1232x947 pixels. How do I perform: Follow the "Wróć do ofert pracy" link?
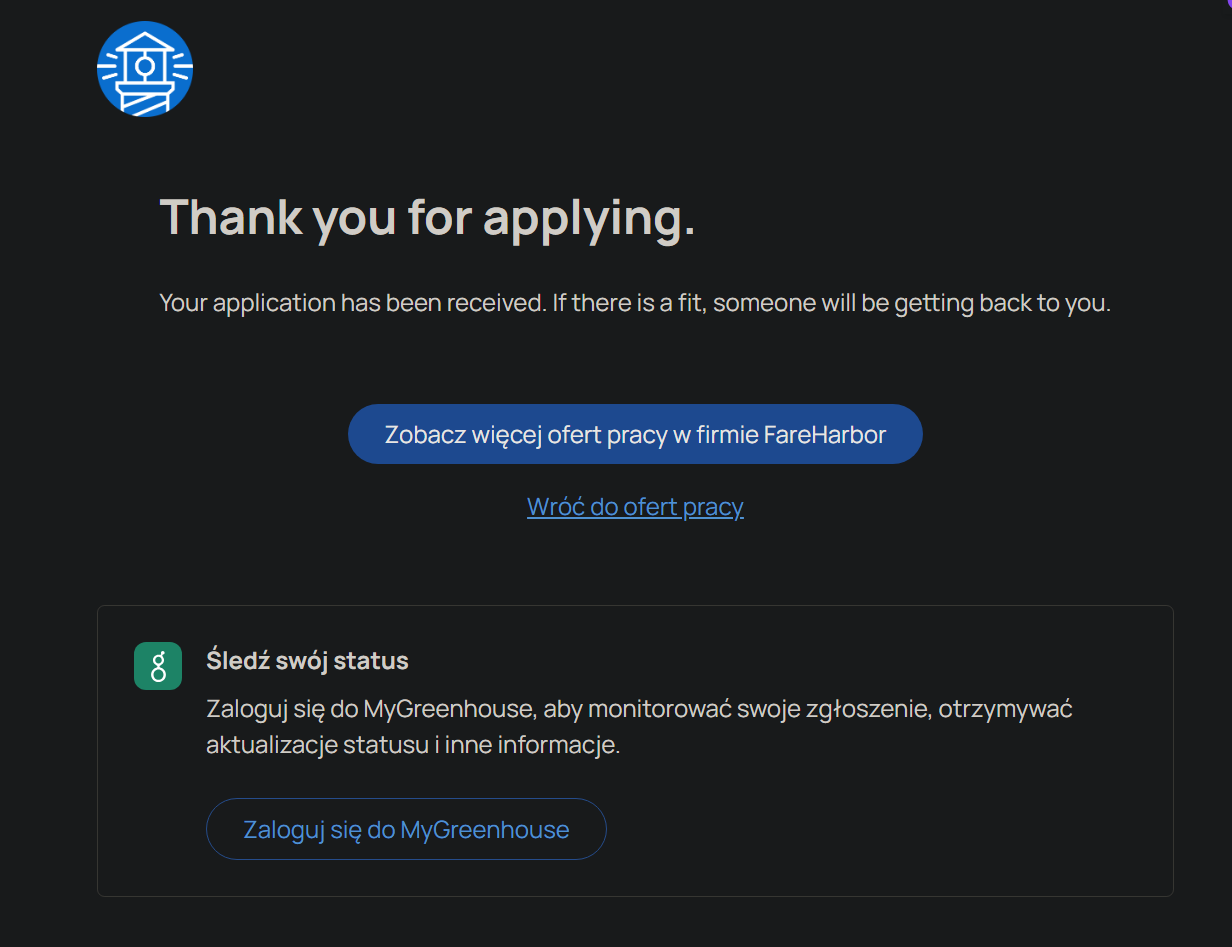635,507
